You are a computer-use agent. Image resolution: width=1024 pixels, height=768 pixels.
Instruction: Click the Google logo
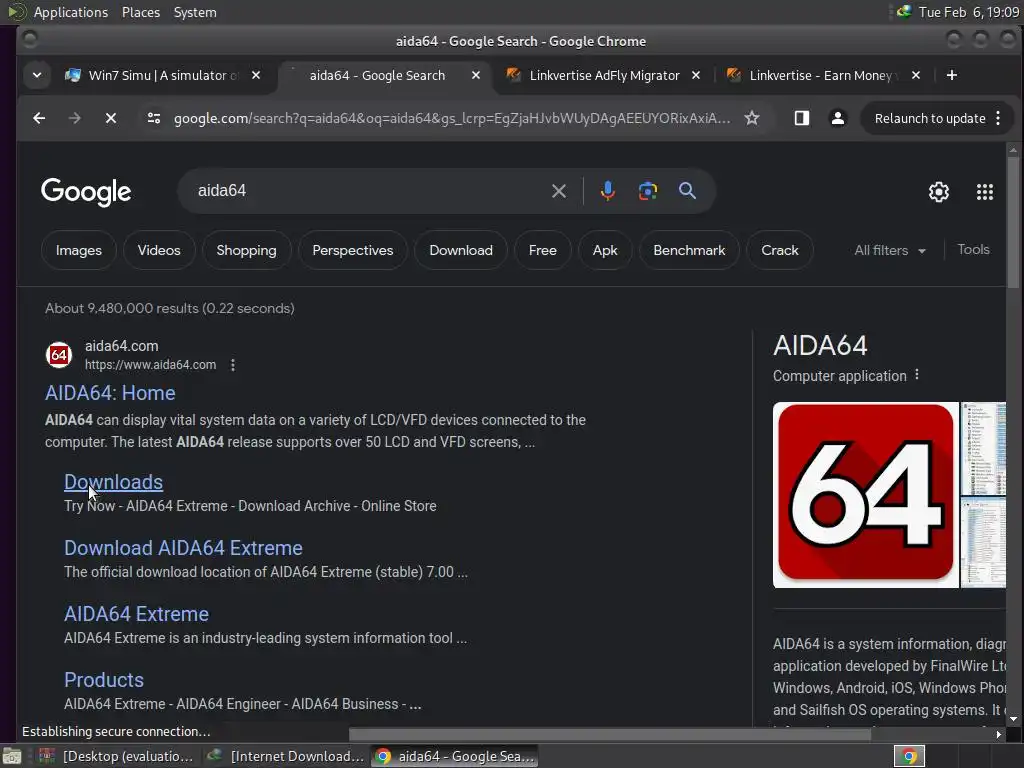pyautogui.click(x=86, y=192)
